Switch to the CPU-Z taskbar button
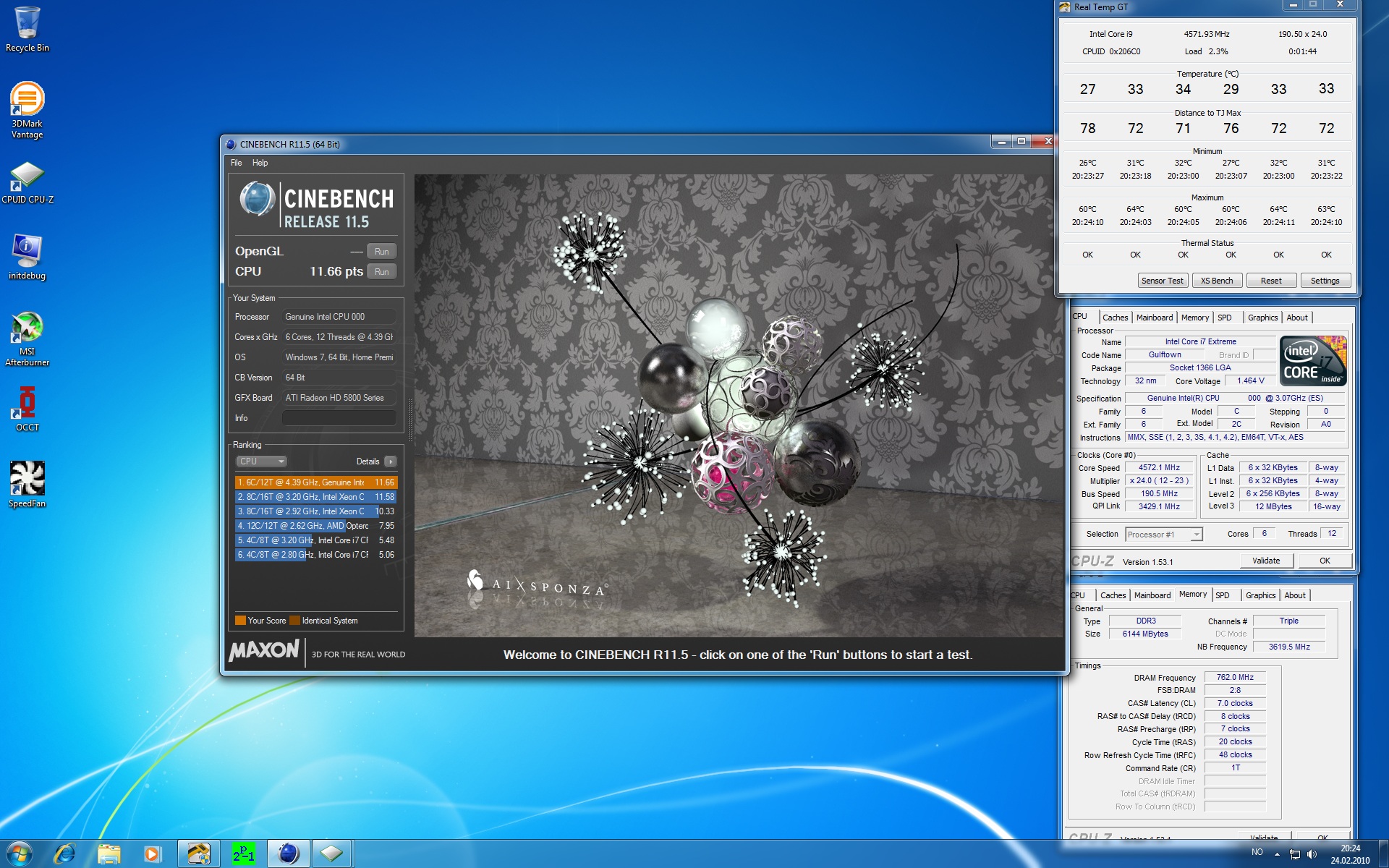The image size is (1389, 868). click(x=332, y=854)
